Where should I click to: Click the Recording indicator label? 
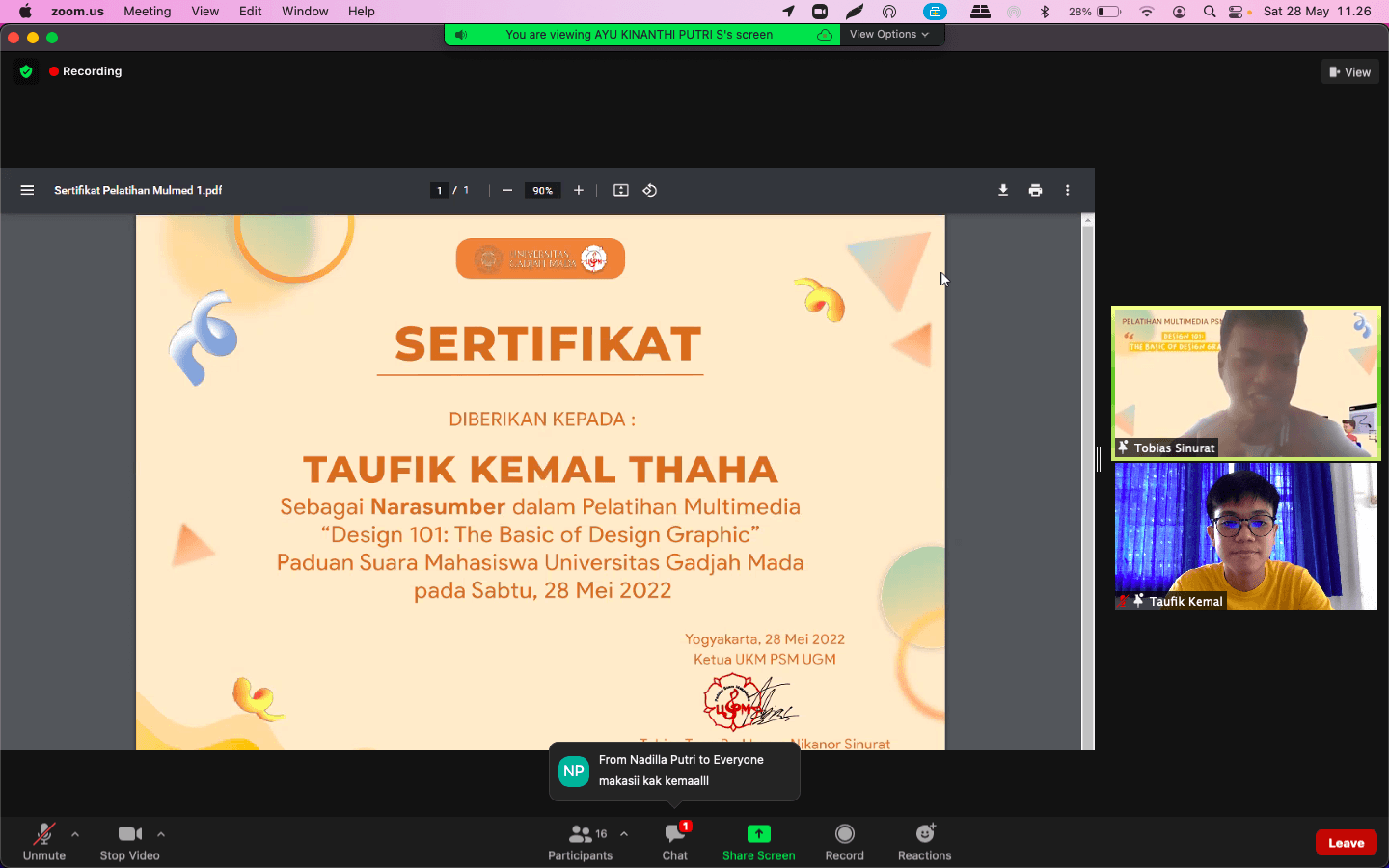(86, 71)
